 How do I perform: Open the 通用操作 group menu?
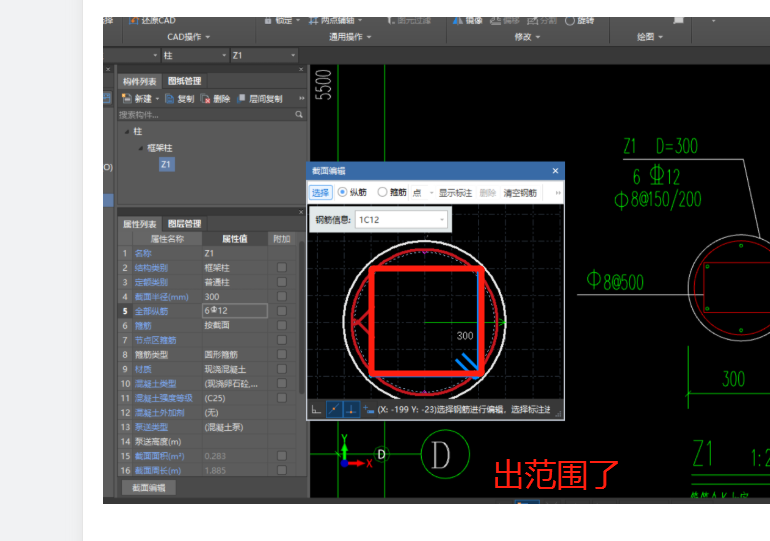(350, 37)
